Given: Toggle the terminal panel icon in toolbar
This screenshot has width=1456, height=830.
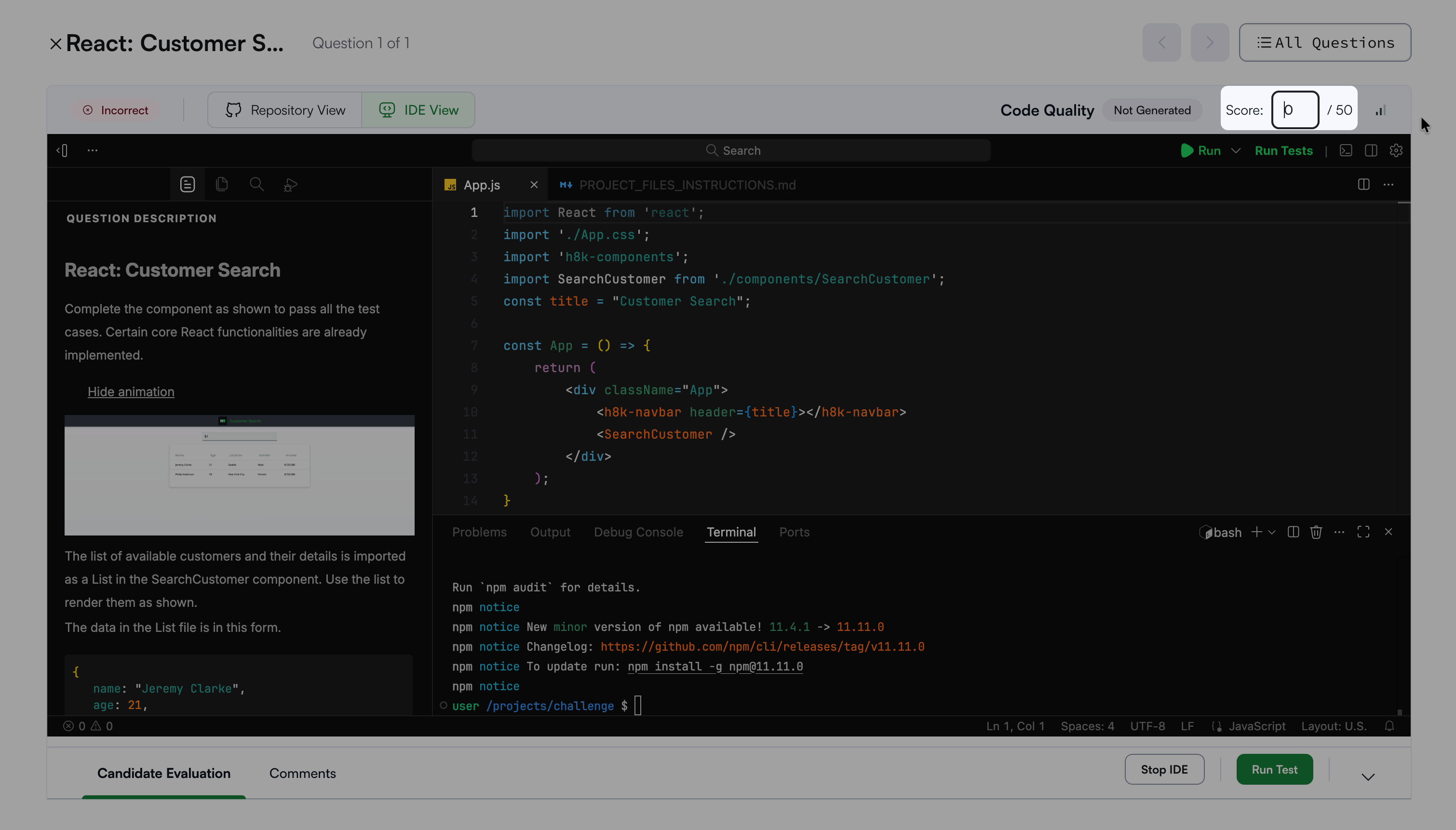Looking at the screenshot, I should point(1346,150).
